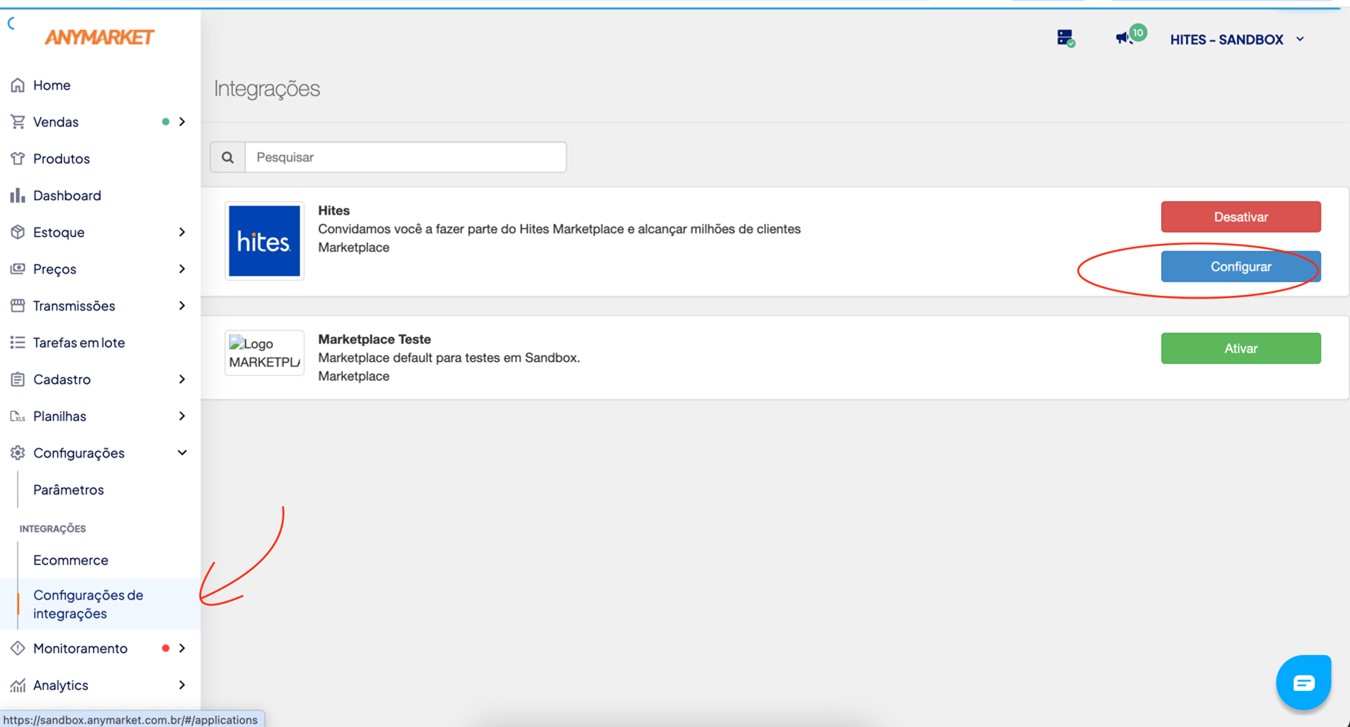Click the Pesquisar search field
This screenshot has height=727, width=1350.
406,157
